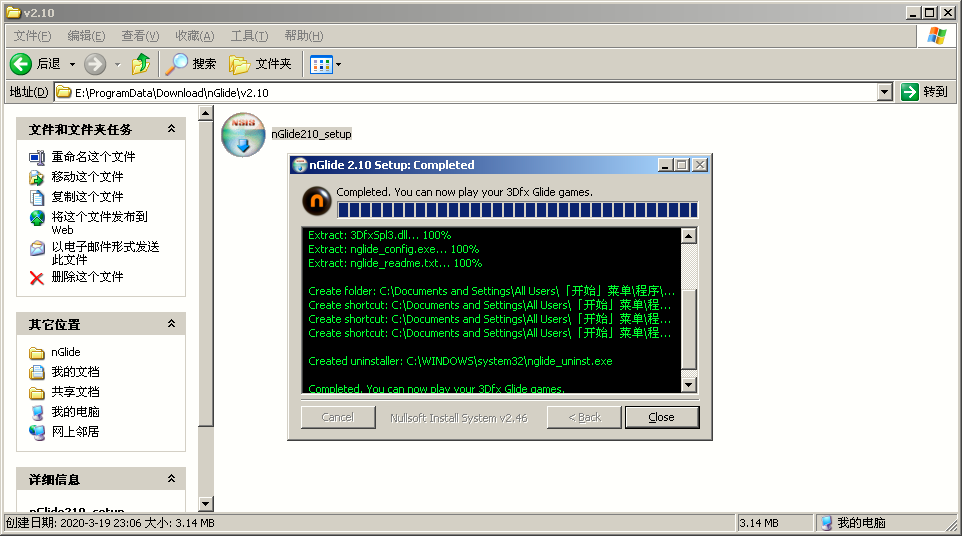The image size is (962, 536).
Task: Click the Windows flag logo
Action: (937, 36)
